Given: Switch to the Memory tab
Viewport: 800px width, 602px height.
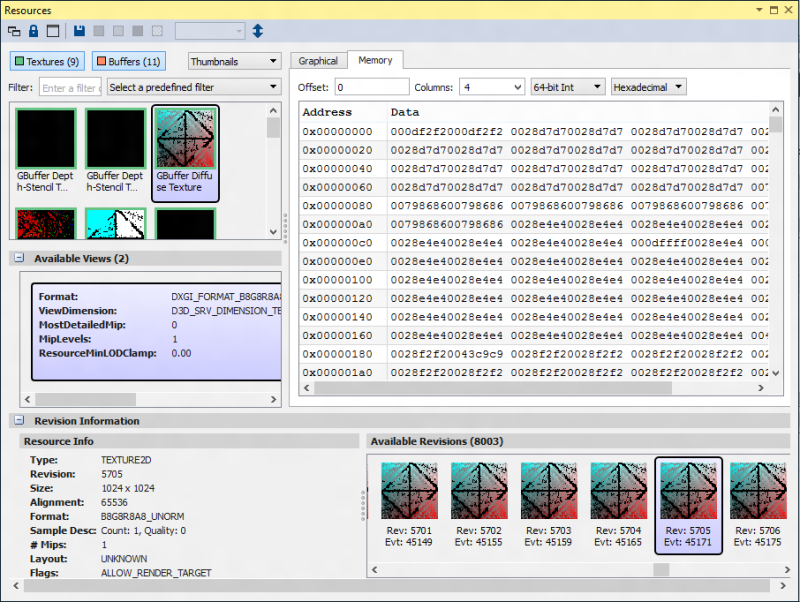Looking at the screenshot, I should 375,61.
